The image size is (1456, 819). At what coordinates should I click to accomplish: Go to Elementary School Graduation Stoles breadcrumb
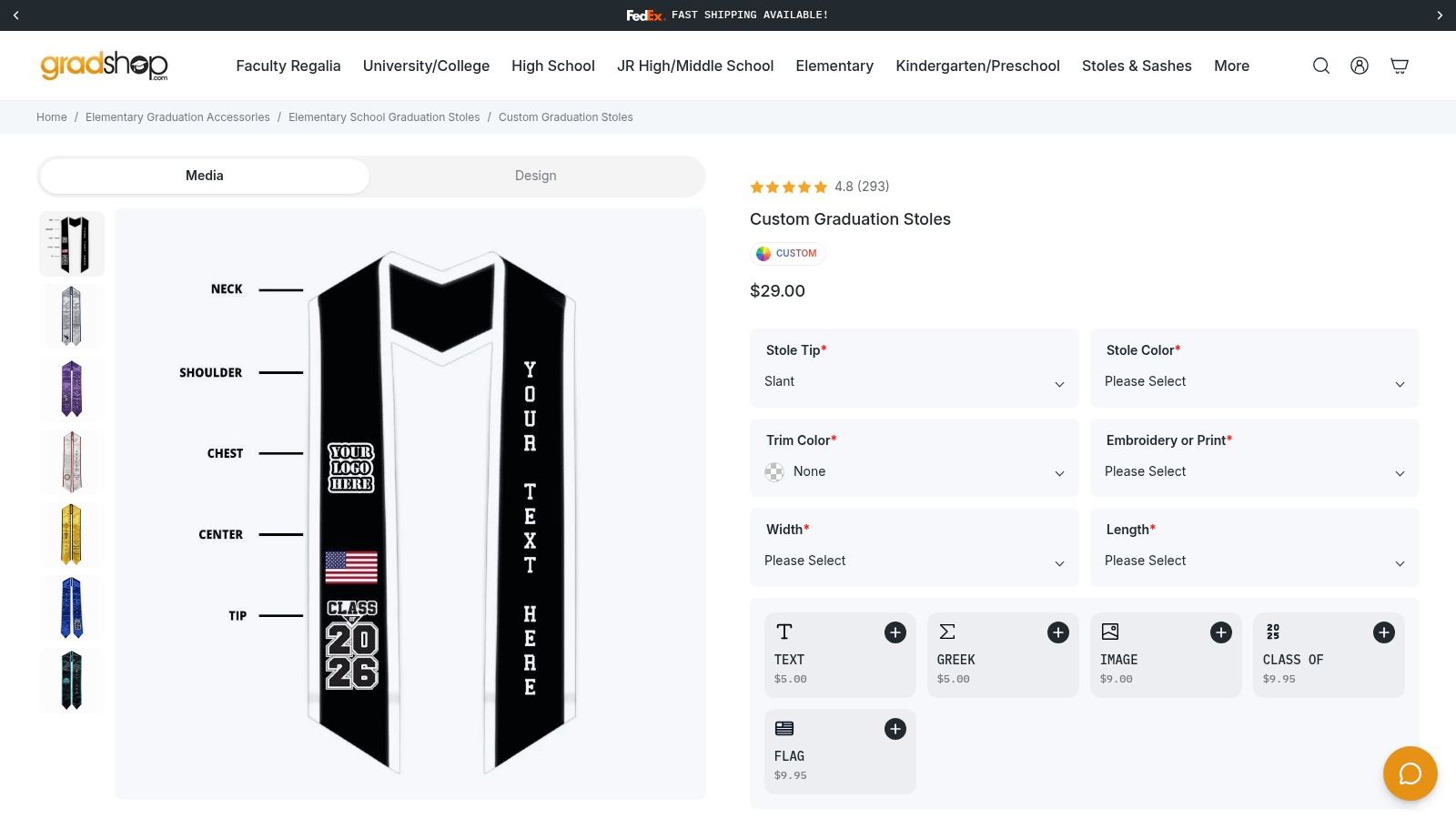pyautogui.click(x=384, y=117)
